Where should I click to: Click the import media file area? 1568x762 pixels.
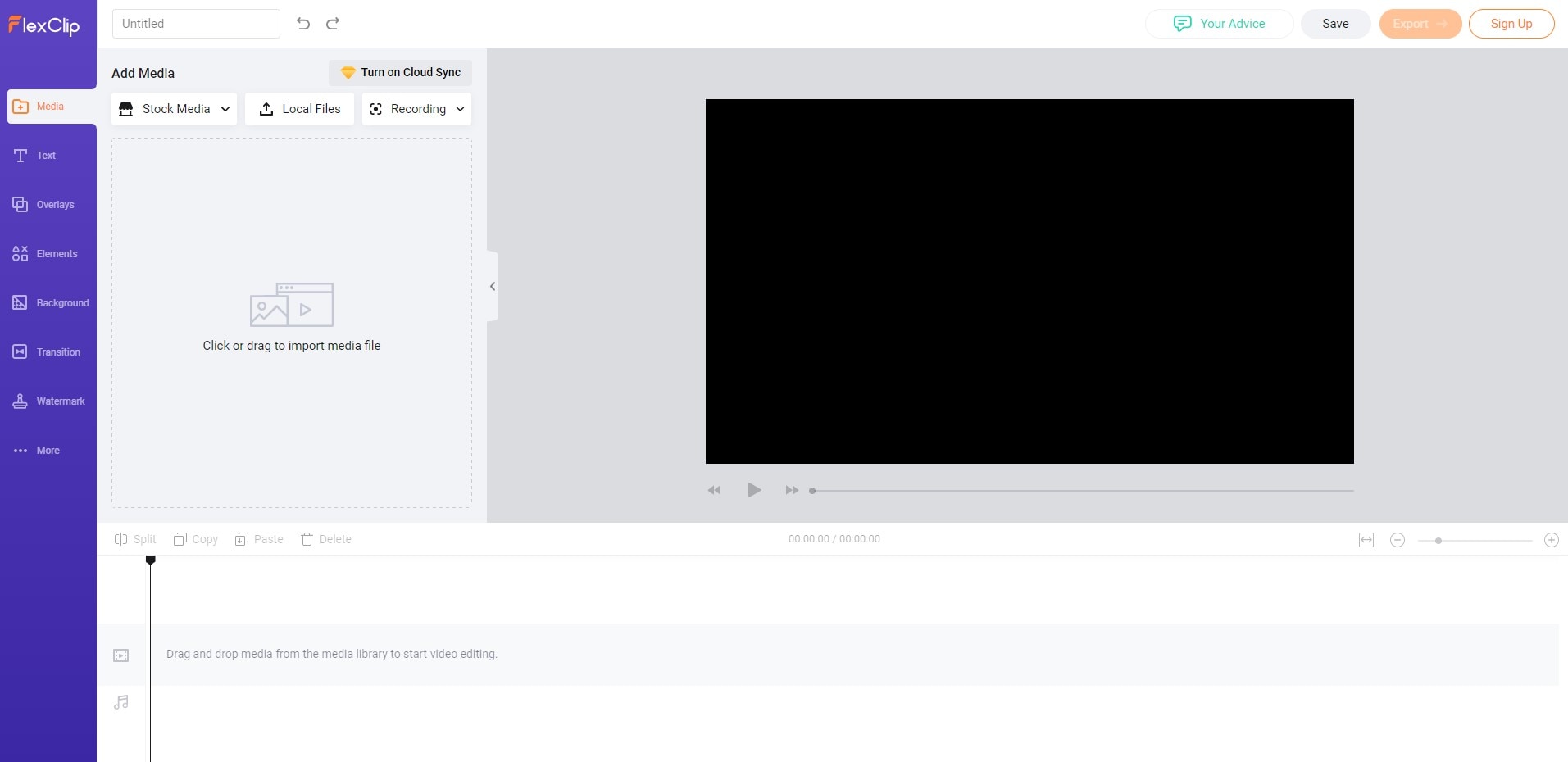point(292,323)
